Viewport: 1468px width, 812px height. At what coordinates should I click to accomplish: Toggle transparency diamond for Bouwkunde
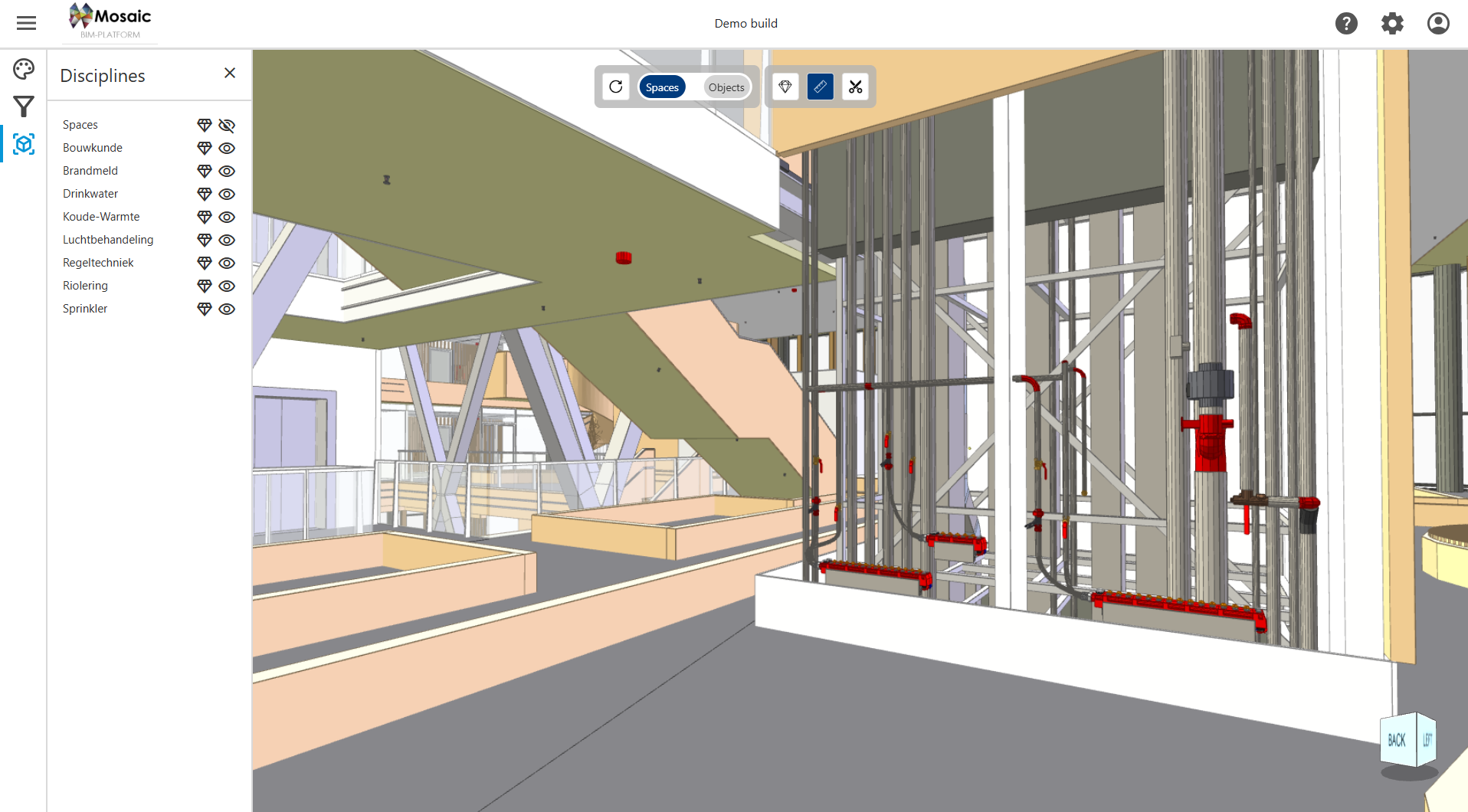(205, 148)
